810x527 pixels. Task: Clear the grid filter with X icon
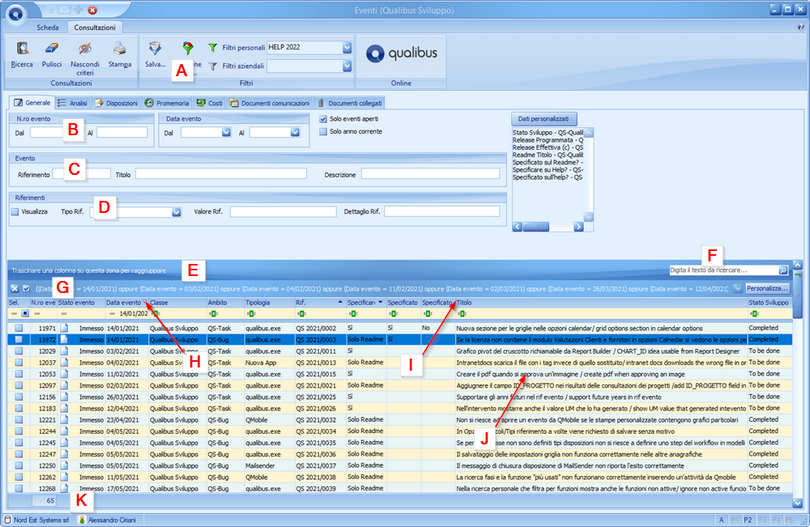[14, 289]
